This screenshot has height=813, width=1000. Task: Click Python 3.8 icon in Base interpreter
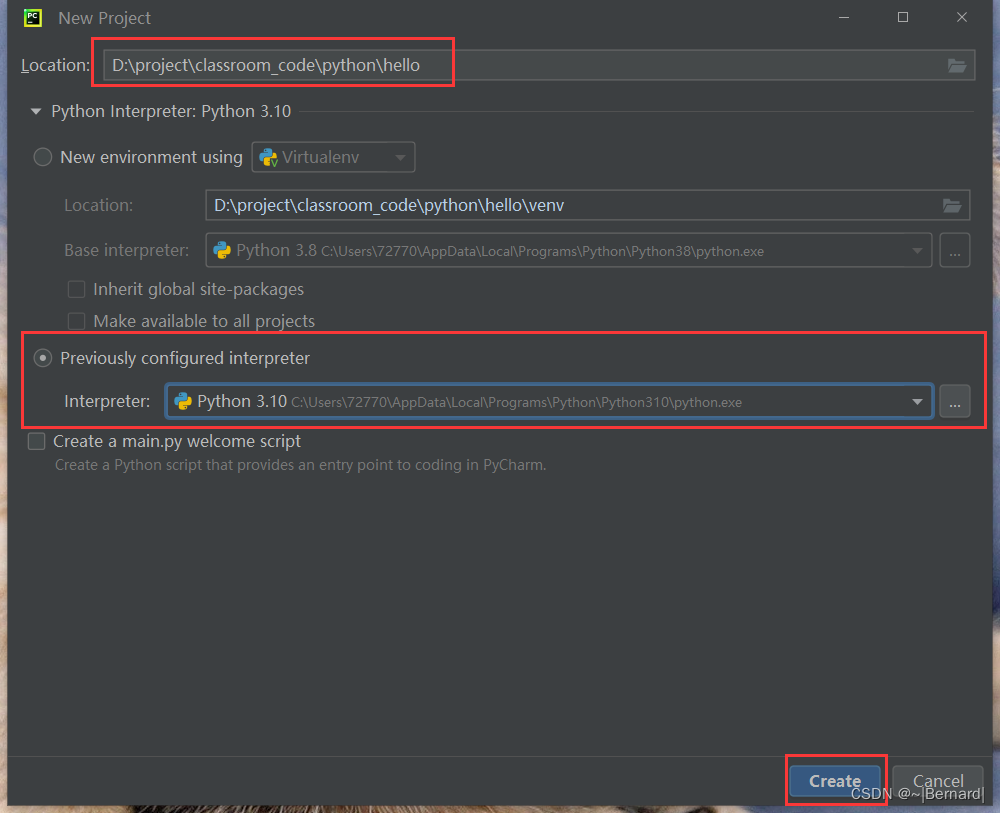tap(222, 251)
